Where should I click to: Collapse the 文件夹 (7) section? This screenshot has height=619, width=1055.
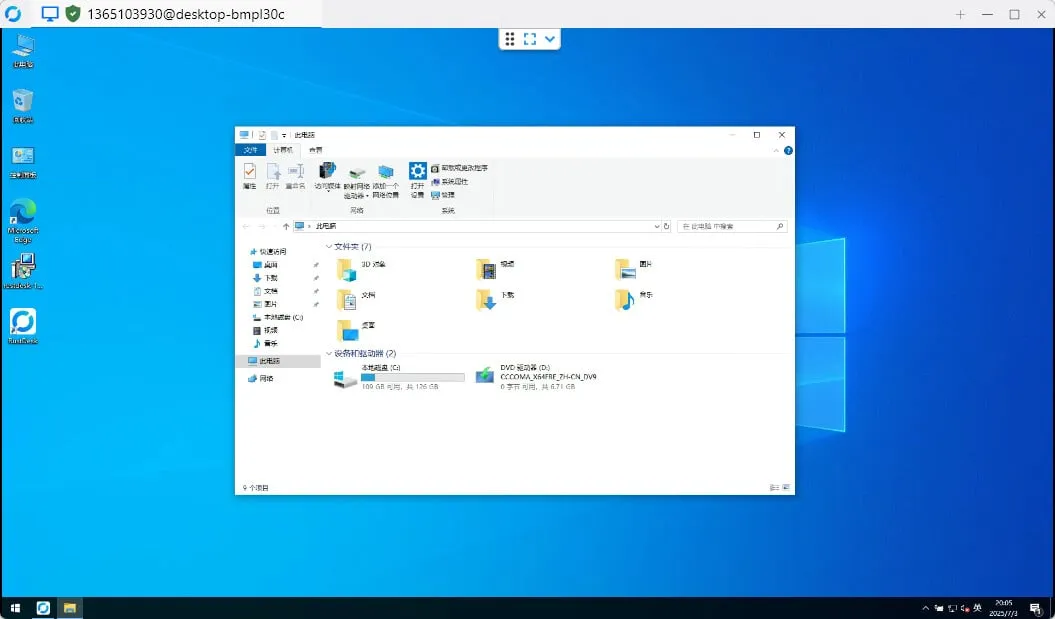pos(329,246)
